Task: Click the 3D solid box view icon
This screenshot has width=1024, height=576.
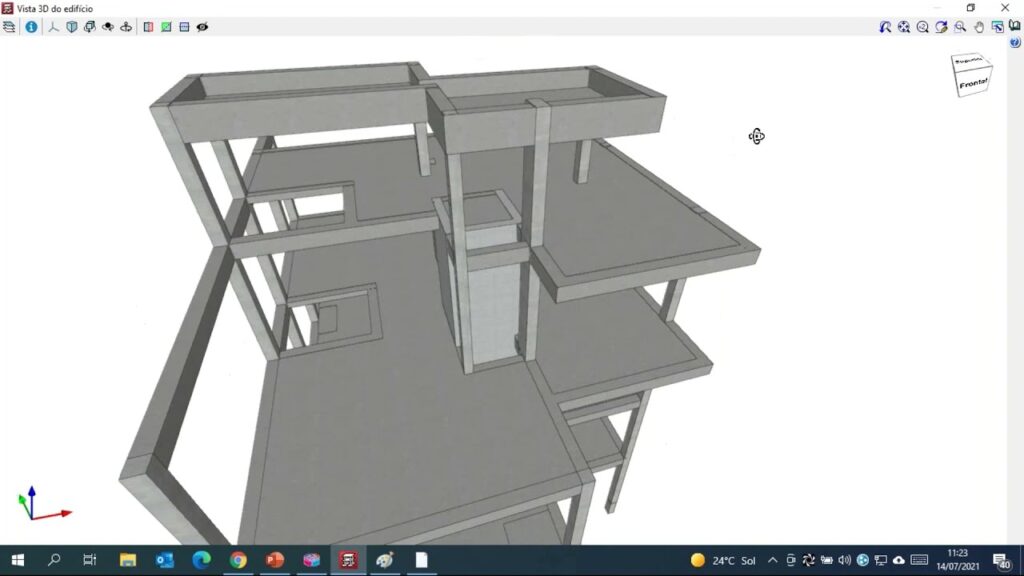Action: 72,27
